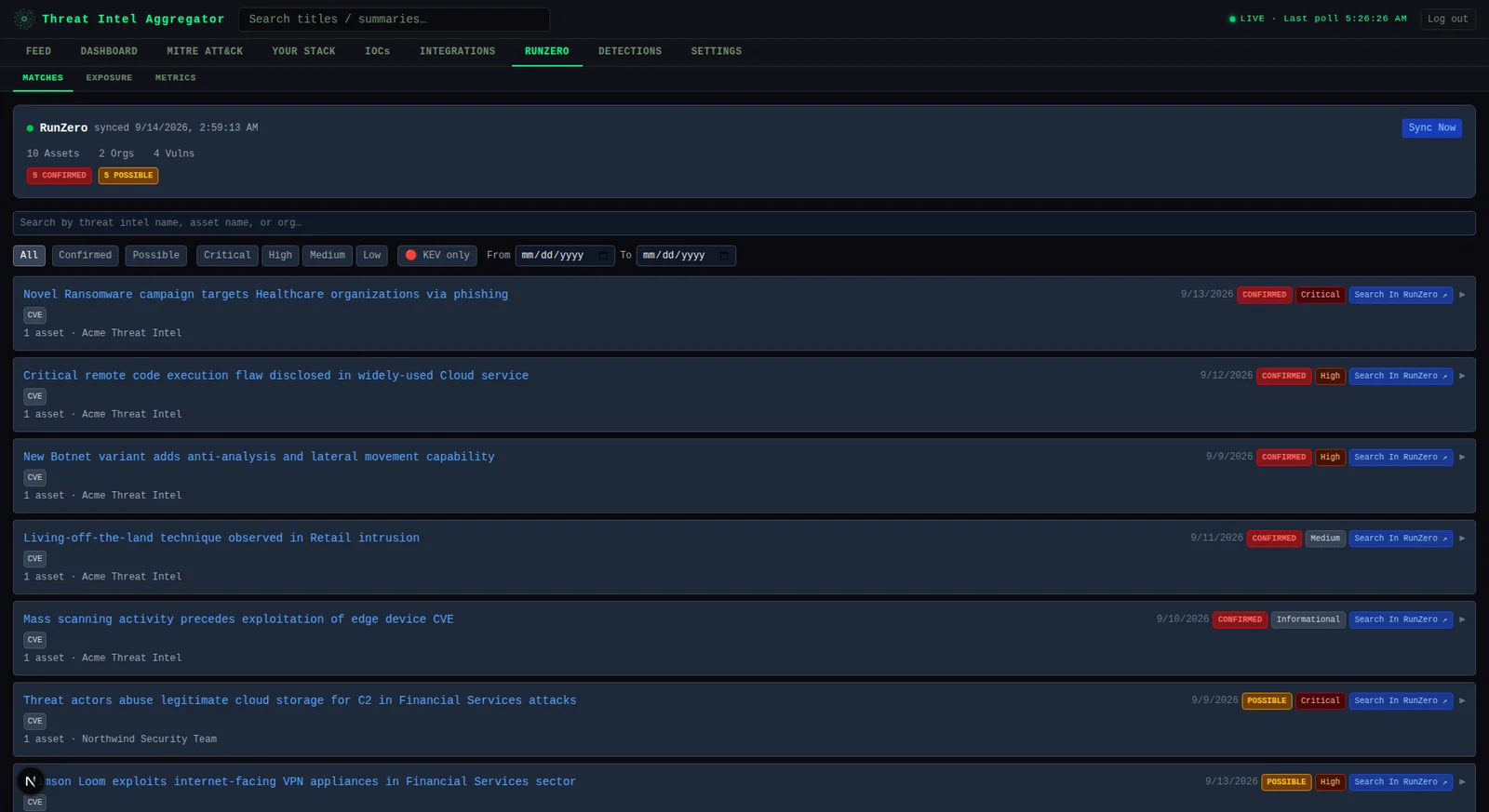
Task: Switch to the EXPOSURE sub-tab
Action: [x=109, y=78]
